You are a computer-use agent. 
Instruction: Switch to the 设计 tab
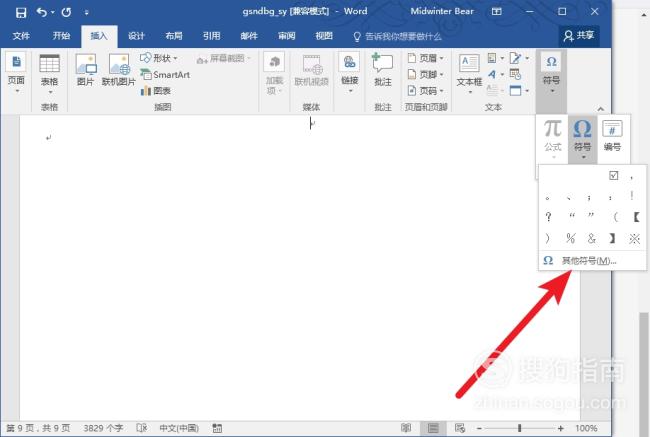pyautogui.click(x=136, y=36)
